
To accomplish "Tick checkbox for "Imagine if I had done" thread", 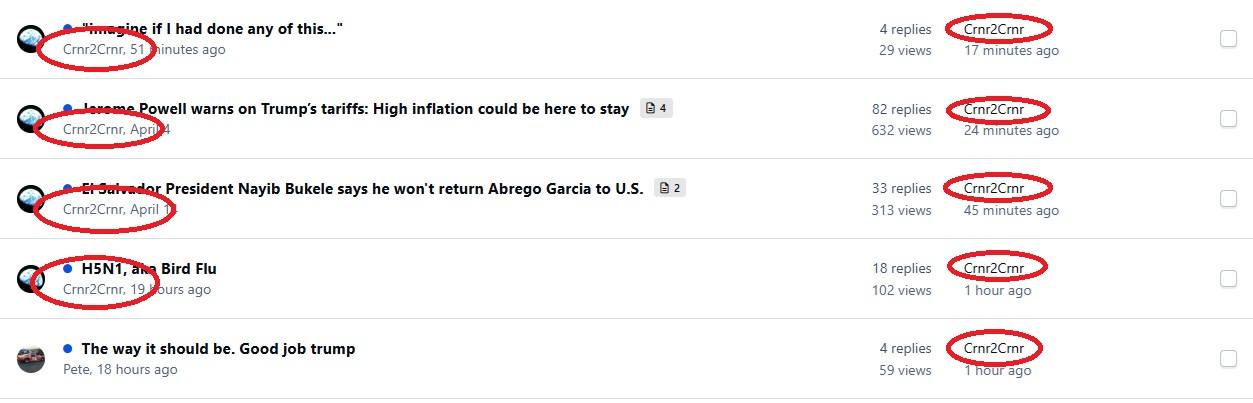I will 1229,39.
